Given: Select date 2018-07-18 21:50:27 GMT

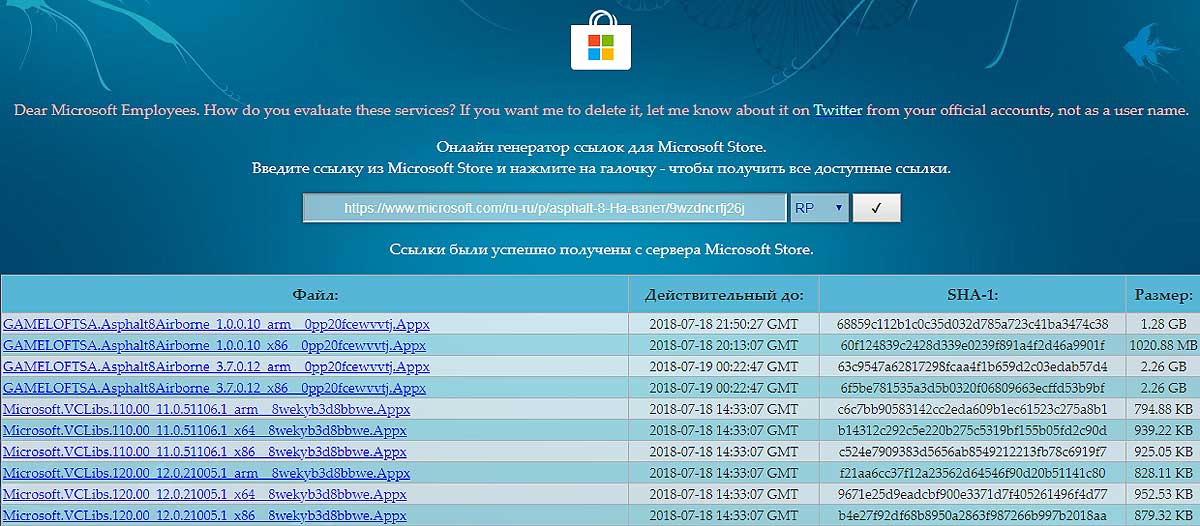Looking at the screenshot, I should (x=724, y=324).
